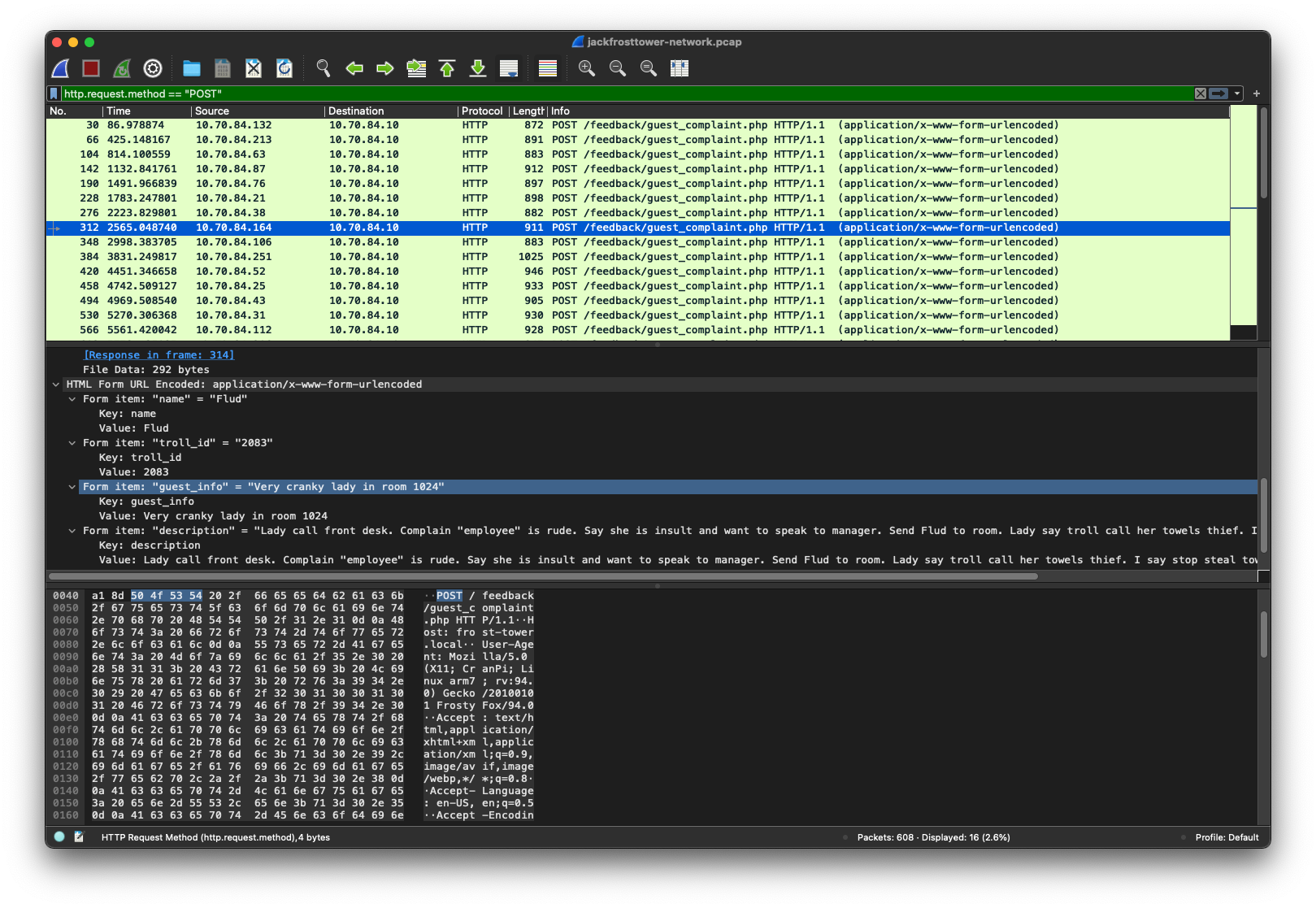Sort by the Time column header
1316x908 pixels.
point(147,111)
